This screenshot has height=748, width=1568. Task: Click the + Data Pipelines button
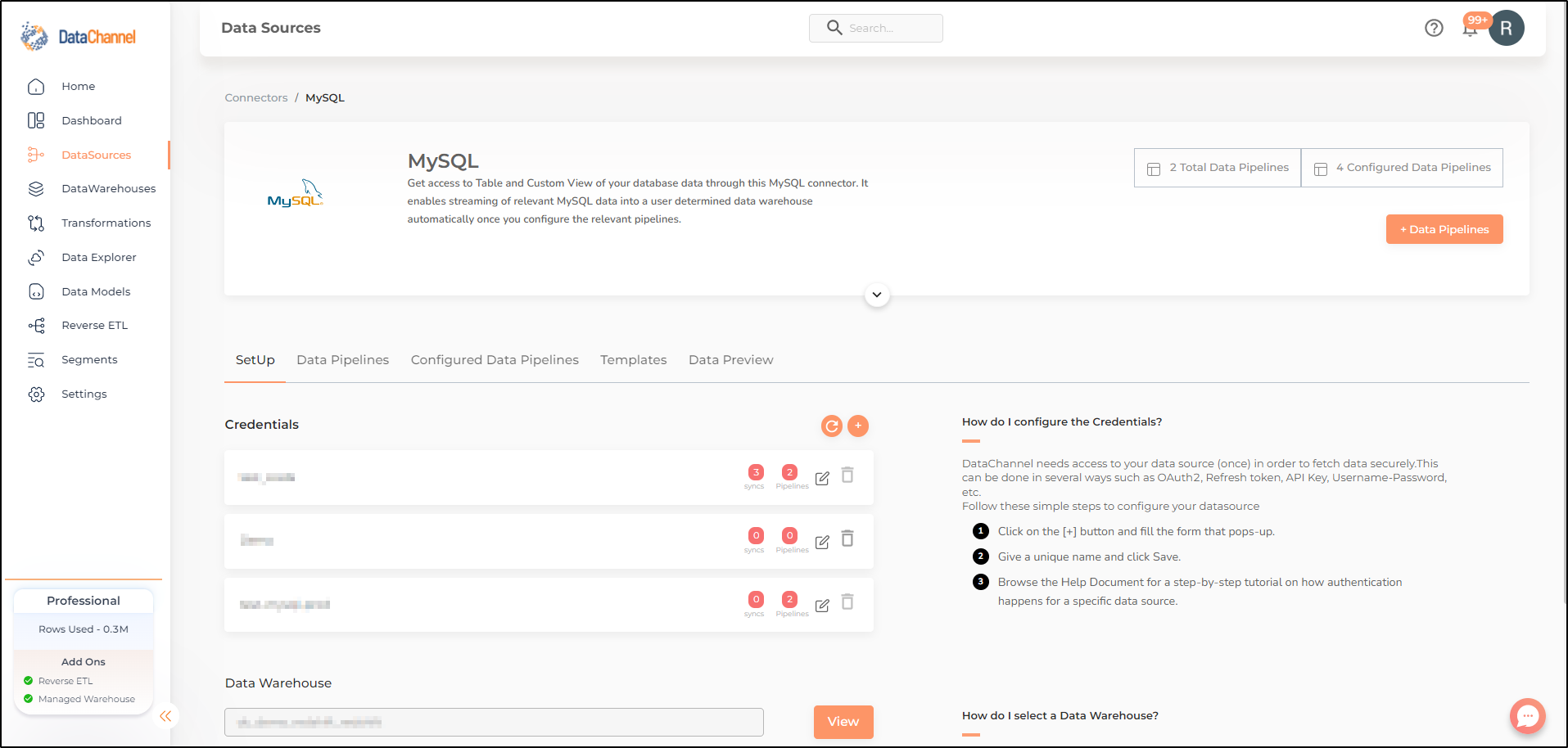(1444, 229)
